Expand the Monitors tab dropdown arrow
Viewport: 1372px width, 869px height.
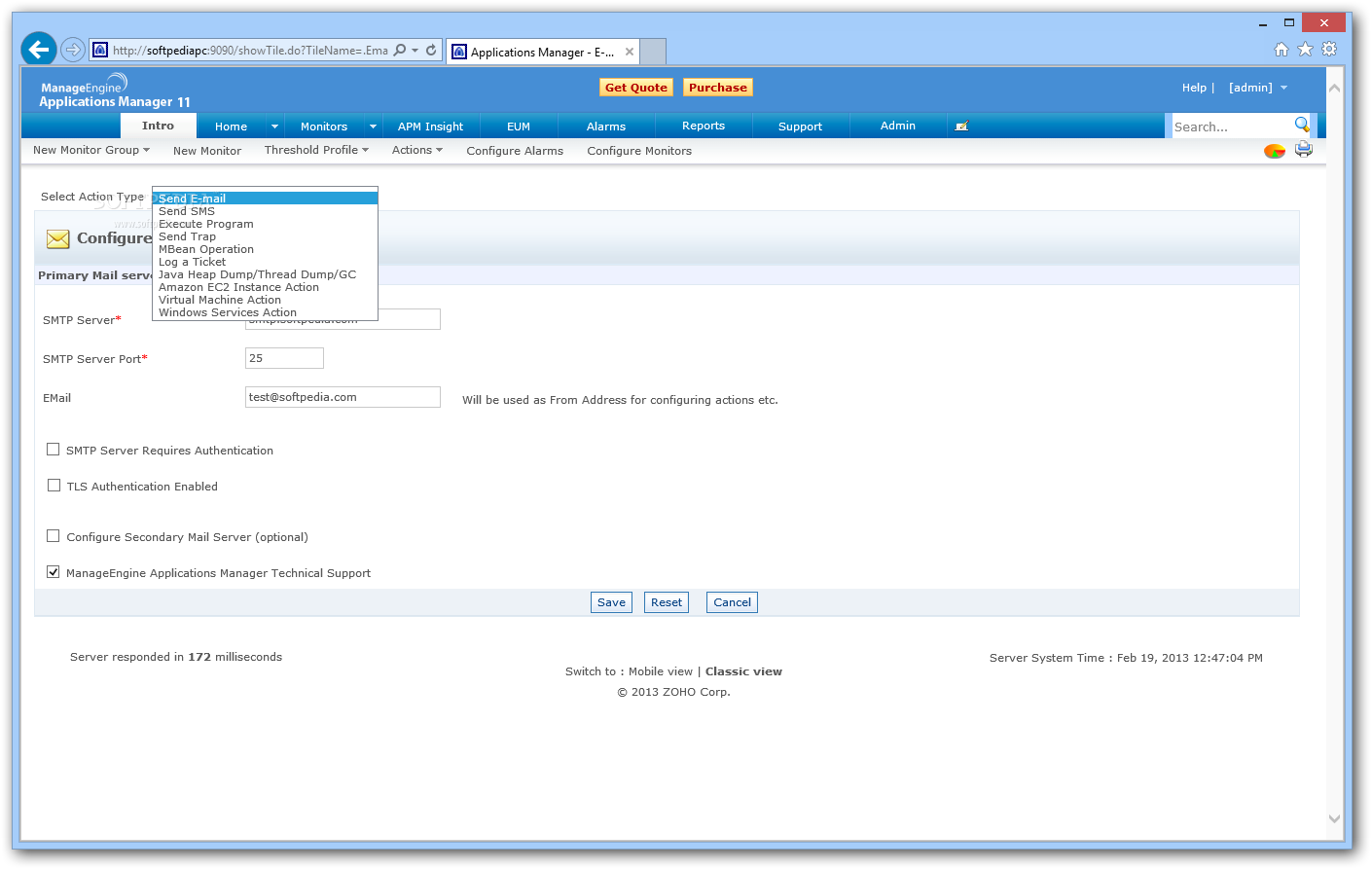pos(373,127)
